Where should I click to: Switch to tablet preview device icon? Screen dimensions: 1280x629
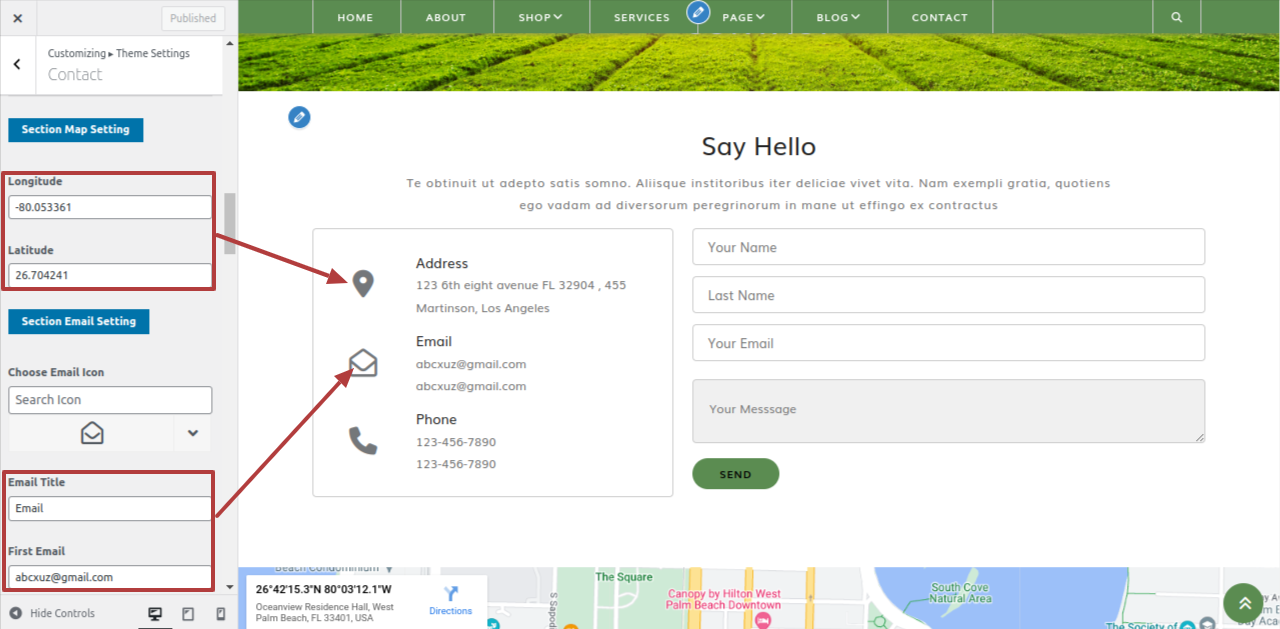188,613
